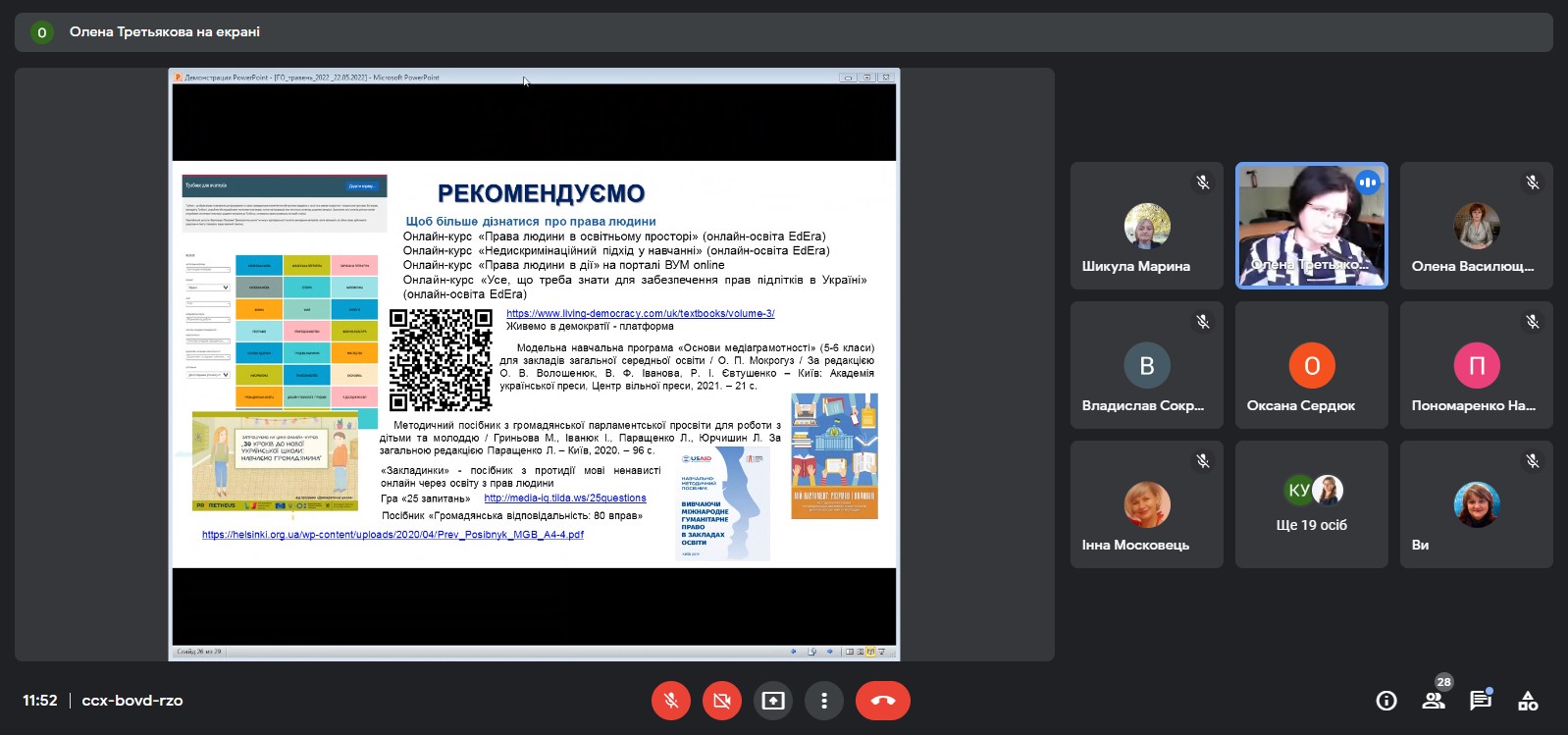Select Олена Третьякова video tile
Viewport: 1568px width, 735px height.
coord(1312,226)
